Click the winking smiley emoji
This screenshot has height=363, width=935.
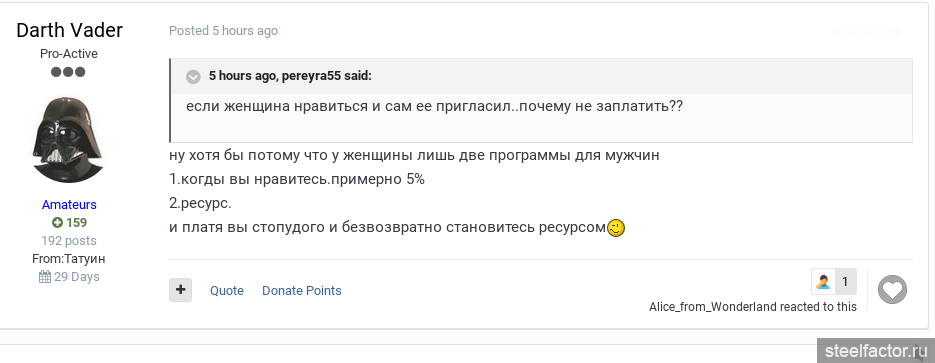click(616, 228)
